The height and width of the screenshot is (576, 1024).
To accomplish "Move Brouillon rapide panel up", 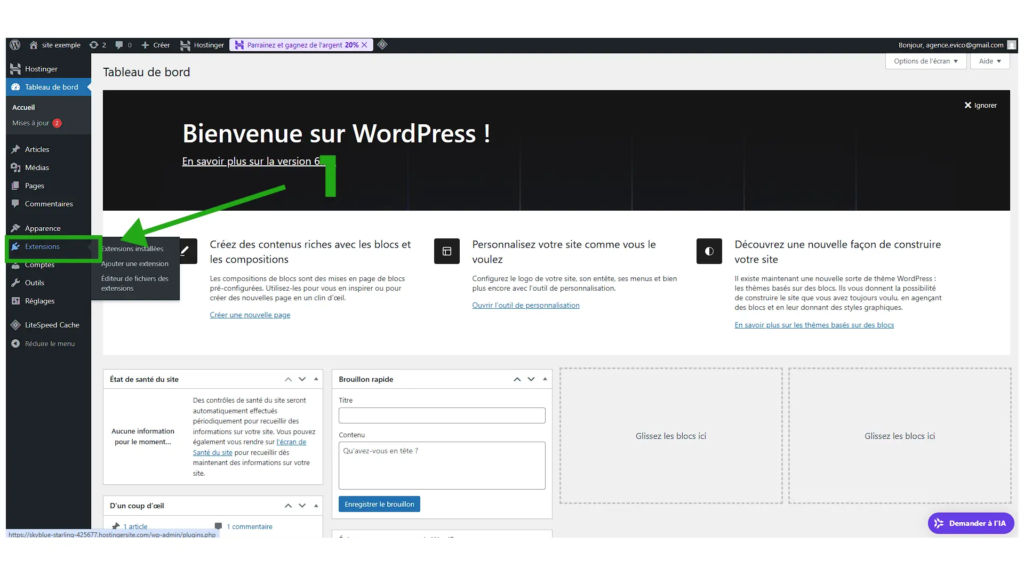I will [517, 379].
